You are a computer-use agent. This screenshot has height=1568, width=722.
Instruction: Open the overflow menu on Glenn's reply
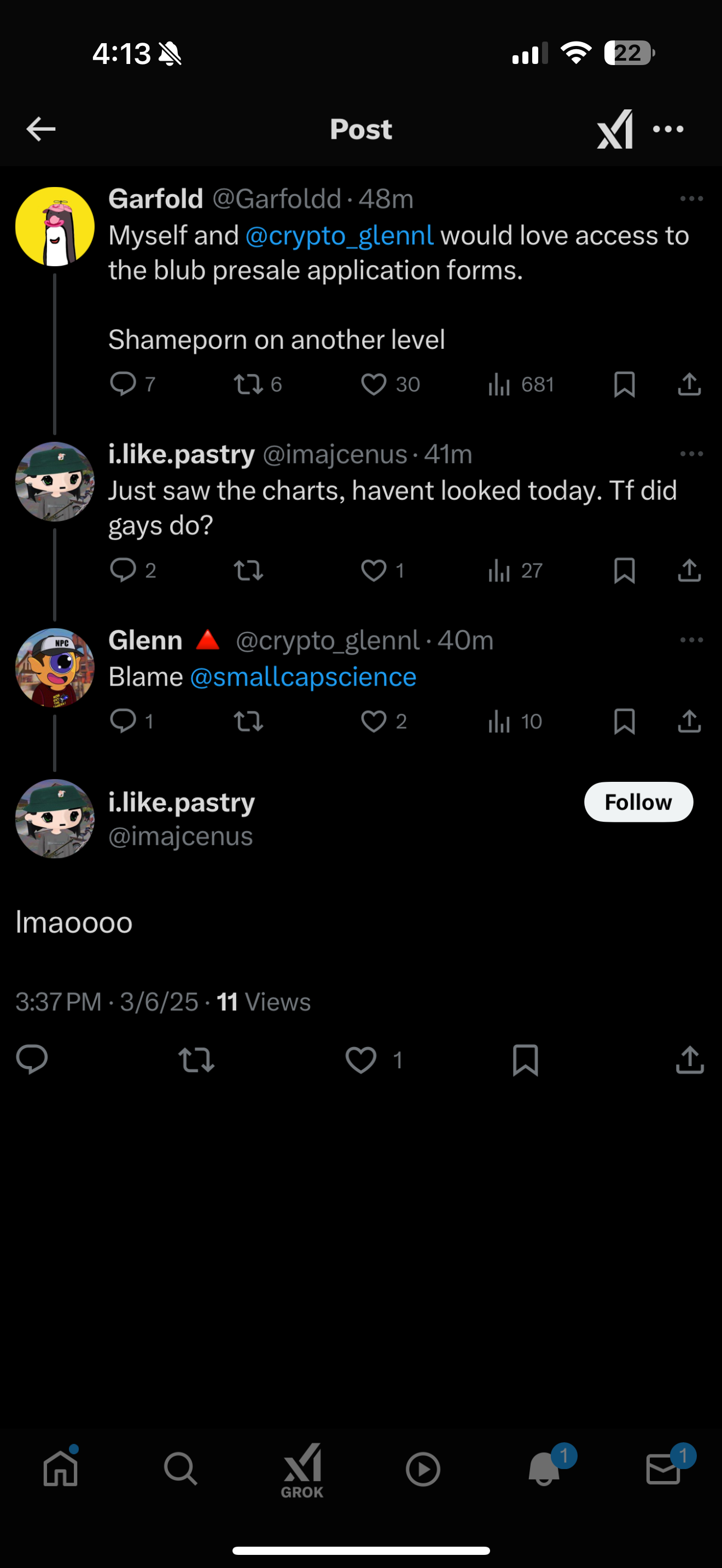click(x=691, y=640)
